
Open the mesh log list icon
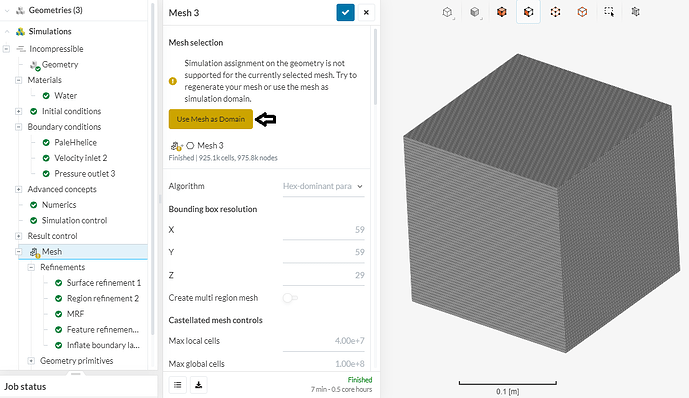click(178, 385)
